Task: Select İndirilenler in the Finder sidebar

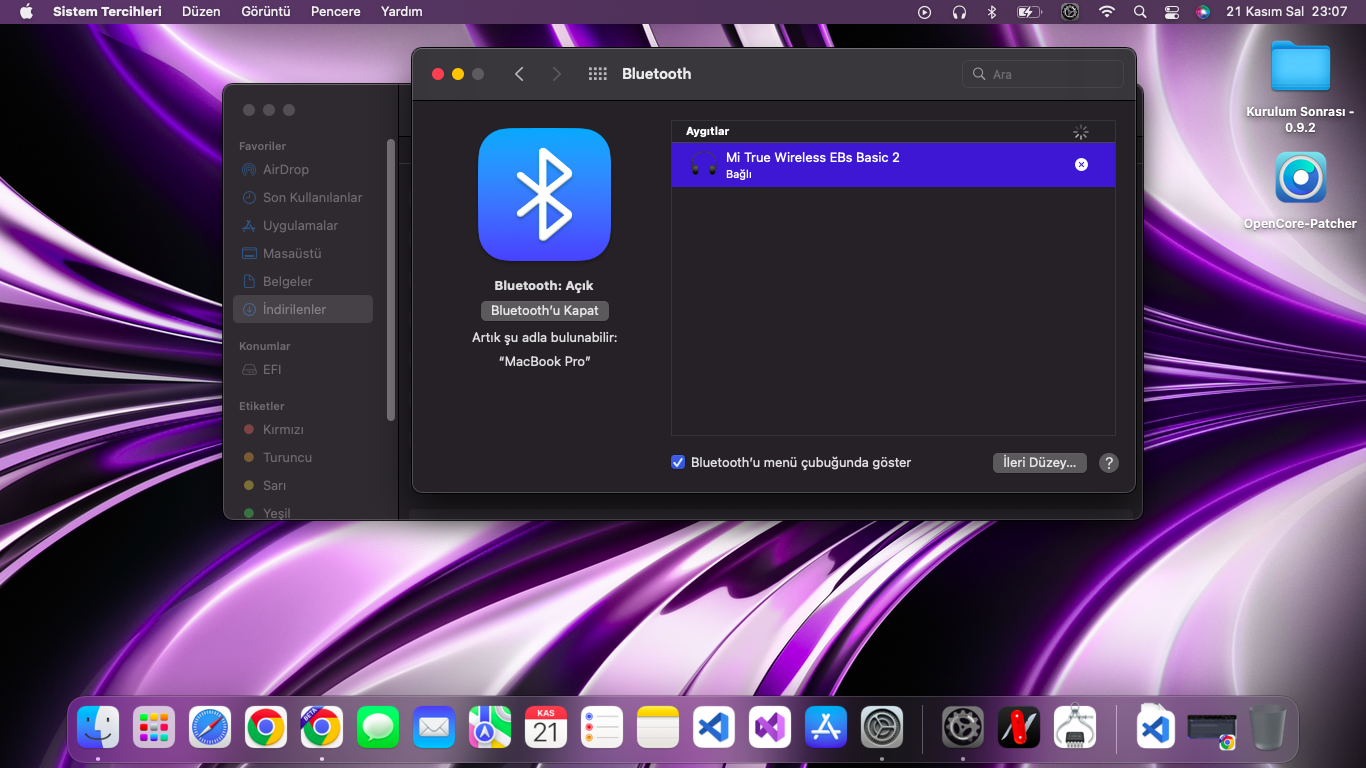Action: pos(294,310)
